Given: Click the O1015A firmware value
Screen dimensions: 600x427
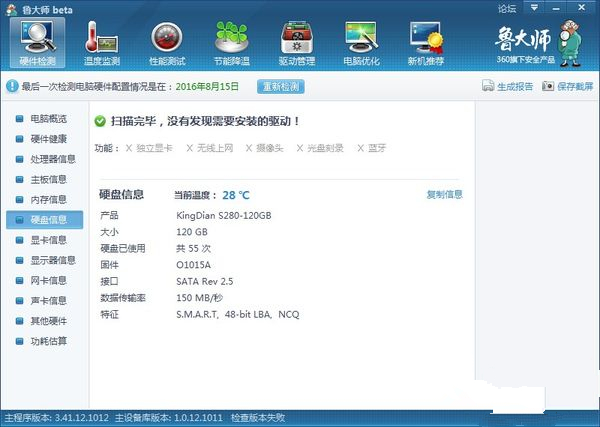Looking at the screenshot, I should (194, 265).
